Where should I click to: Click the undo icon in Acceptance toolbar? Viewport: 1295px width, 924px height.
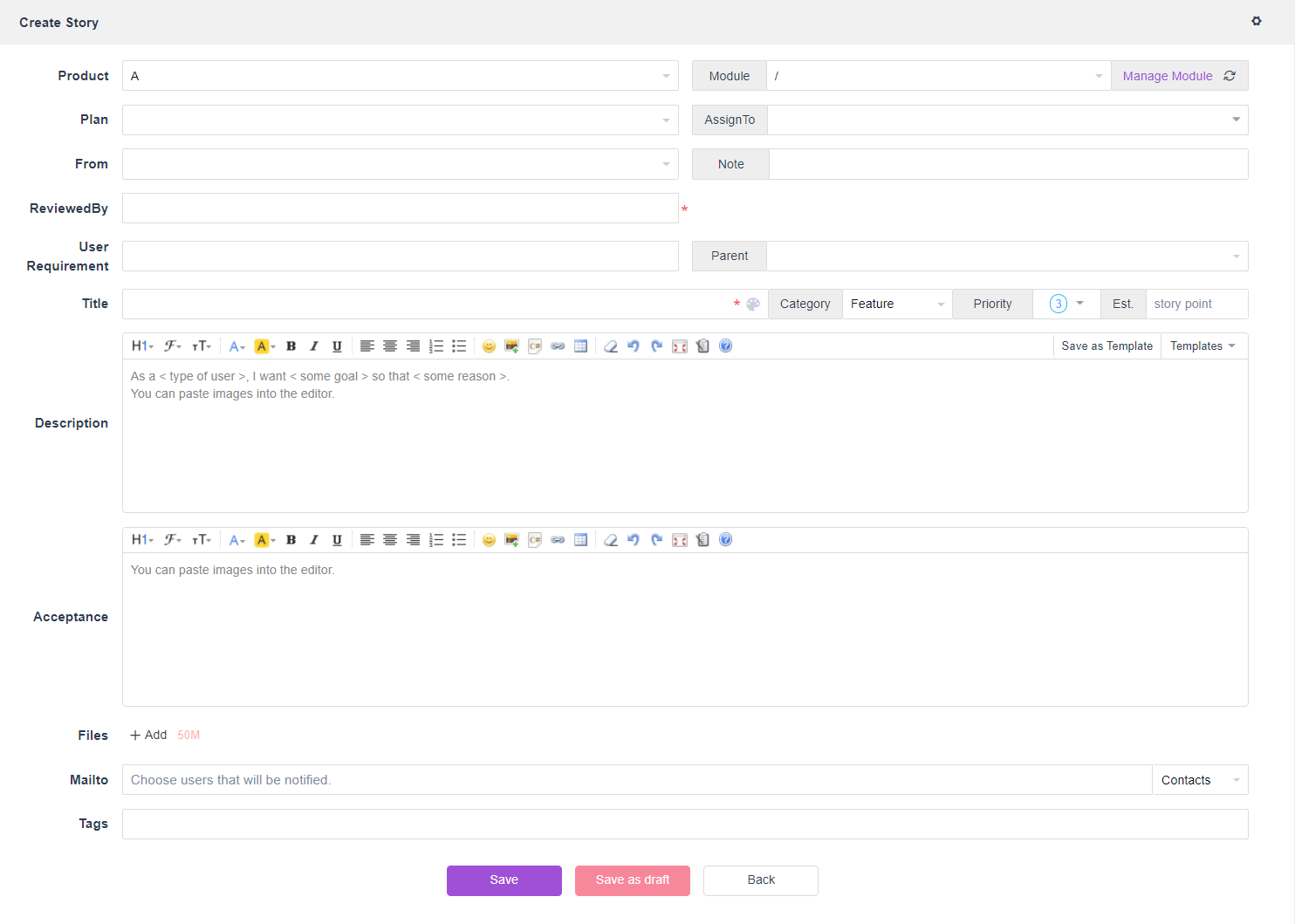pyautogui.click(x=634, y=540)
